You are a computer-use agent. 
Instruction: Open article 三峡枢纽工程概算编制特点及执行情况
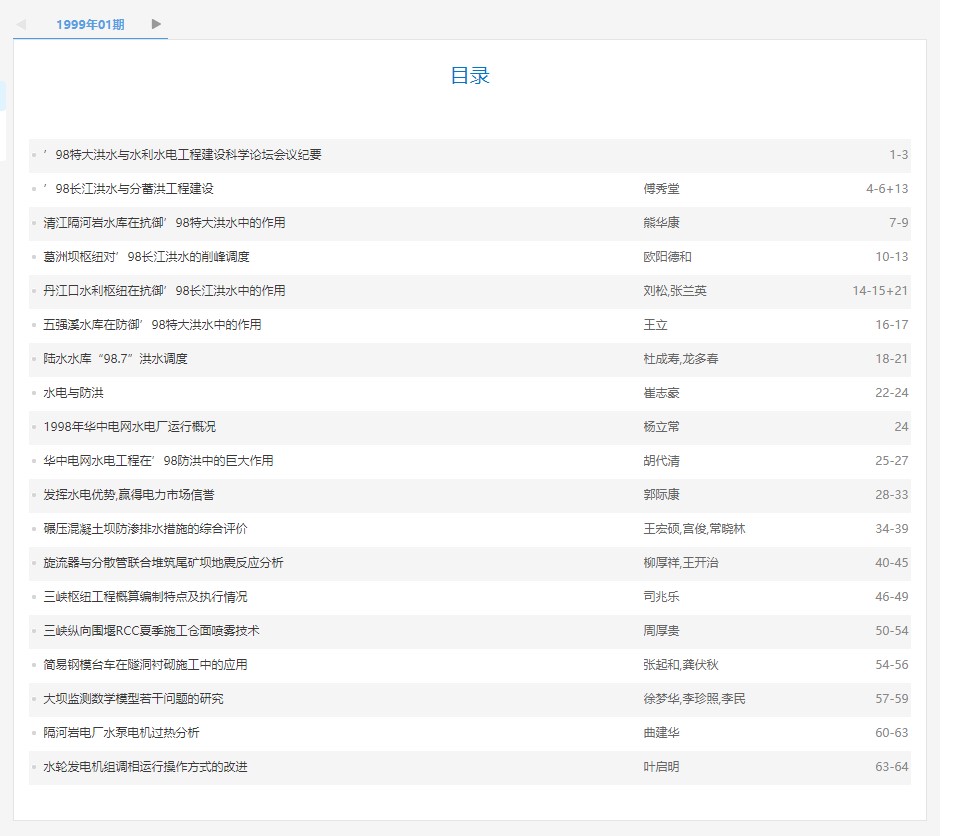tap(145, 597)
